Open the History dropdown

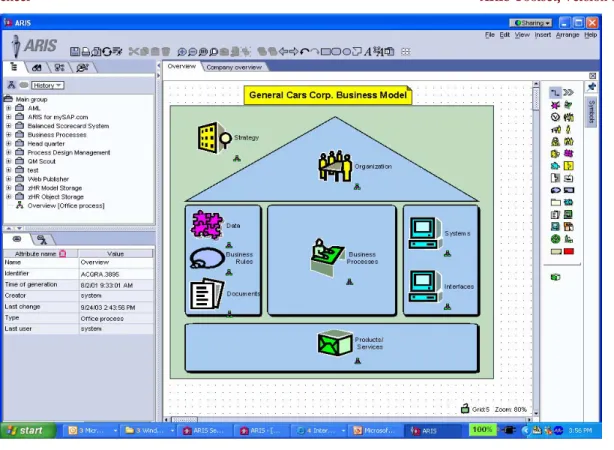[x=47, y=85]
